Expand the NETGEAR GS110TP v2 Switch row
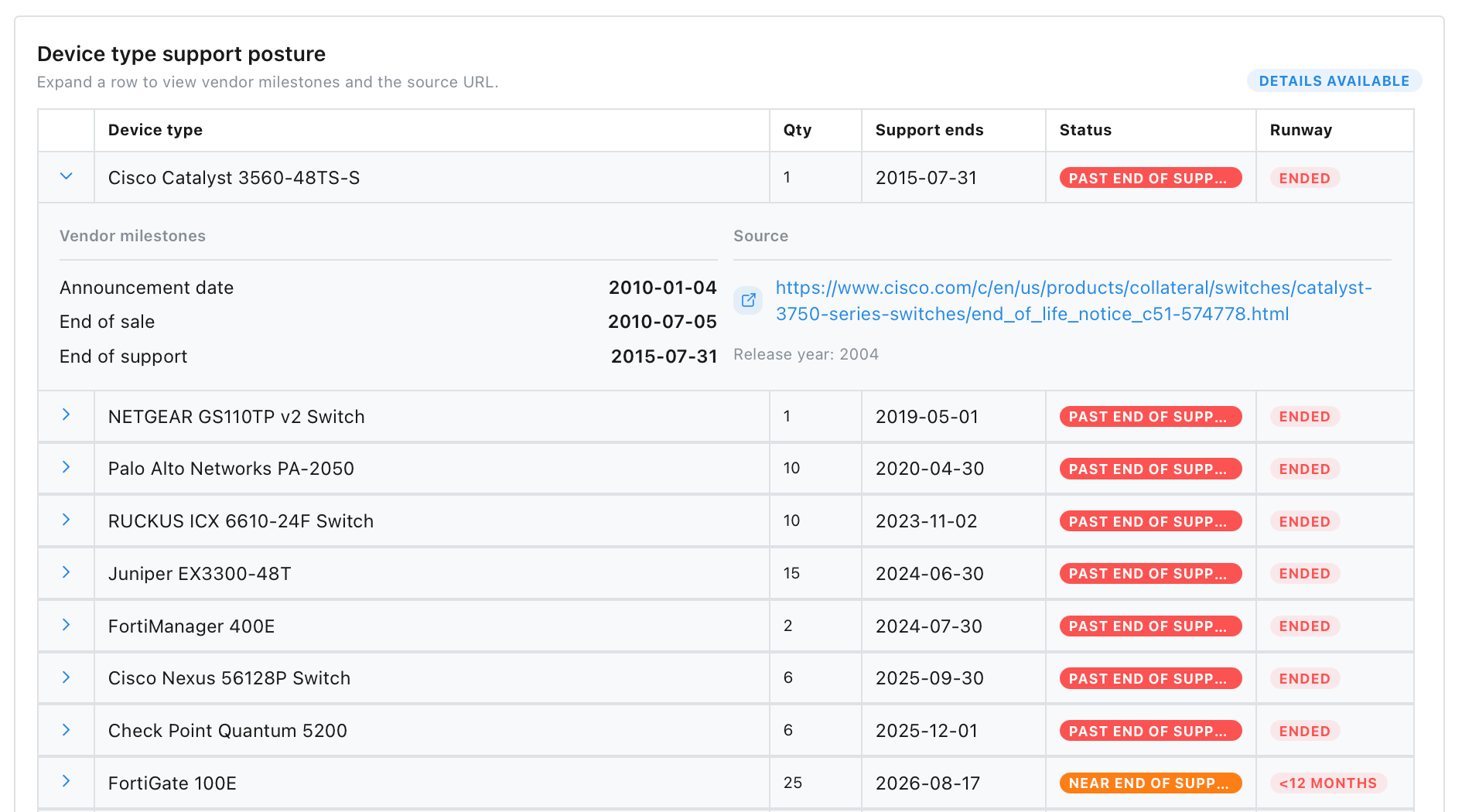This screenshot has width=1462, height=812. (x=66, y=415)
